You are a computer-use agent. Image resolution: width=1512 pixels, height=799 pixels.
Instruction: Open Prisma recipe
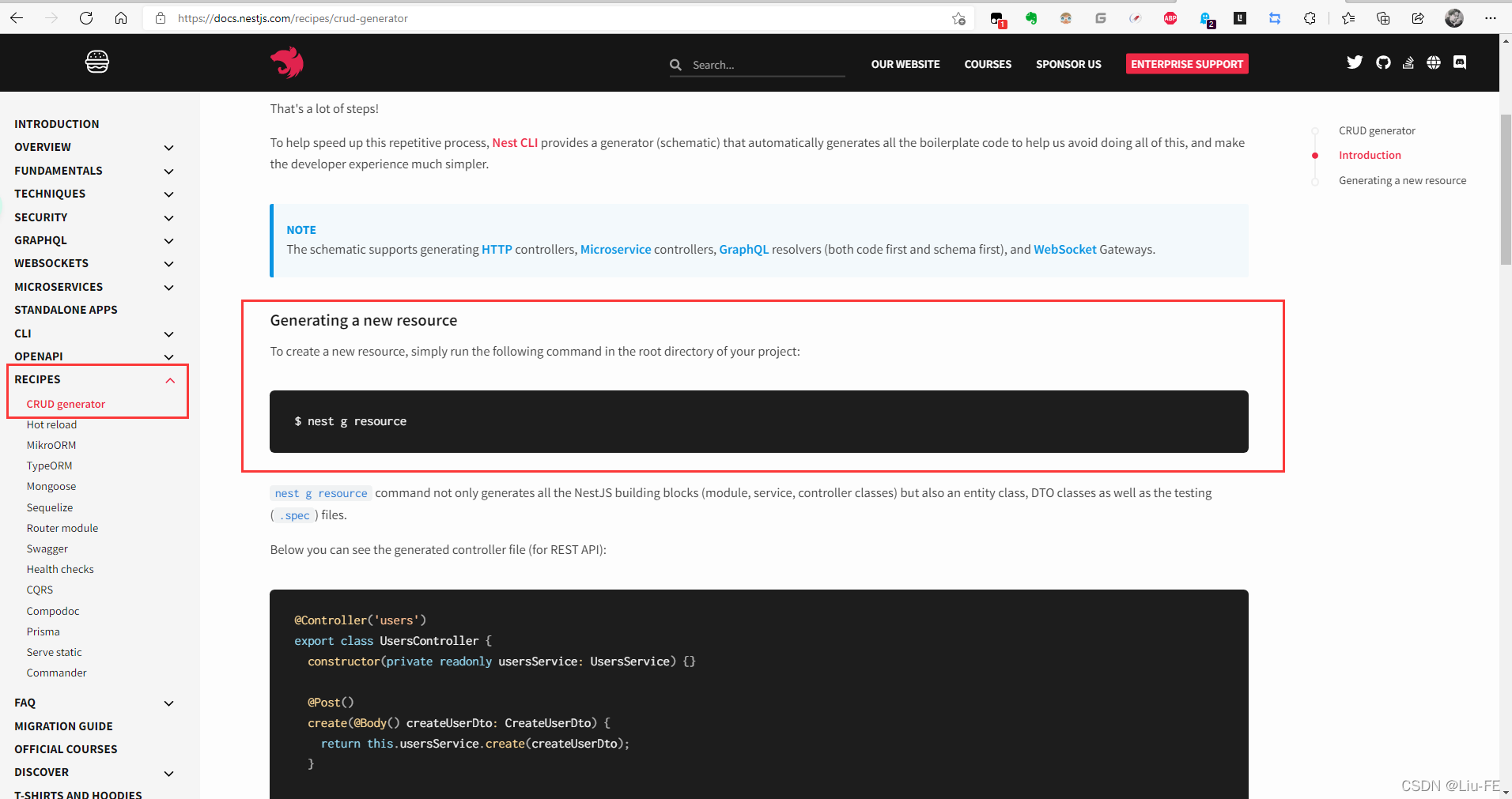point(43,631)
